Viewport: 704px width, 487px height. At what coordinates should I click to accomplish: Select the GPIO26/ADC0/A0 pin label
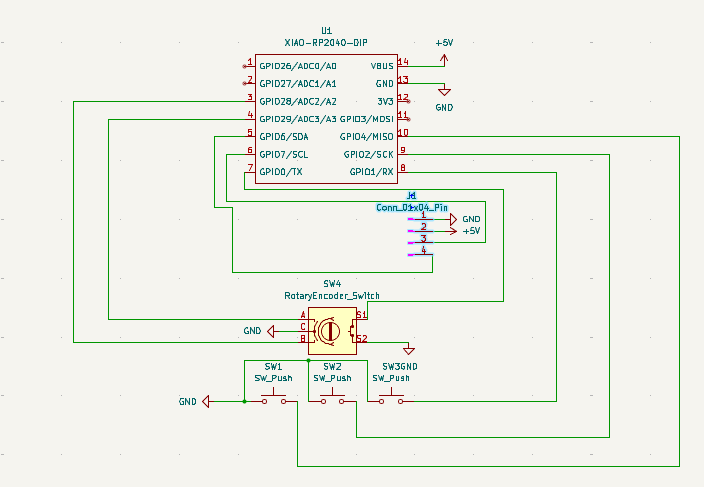point(298,66)
